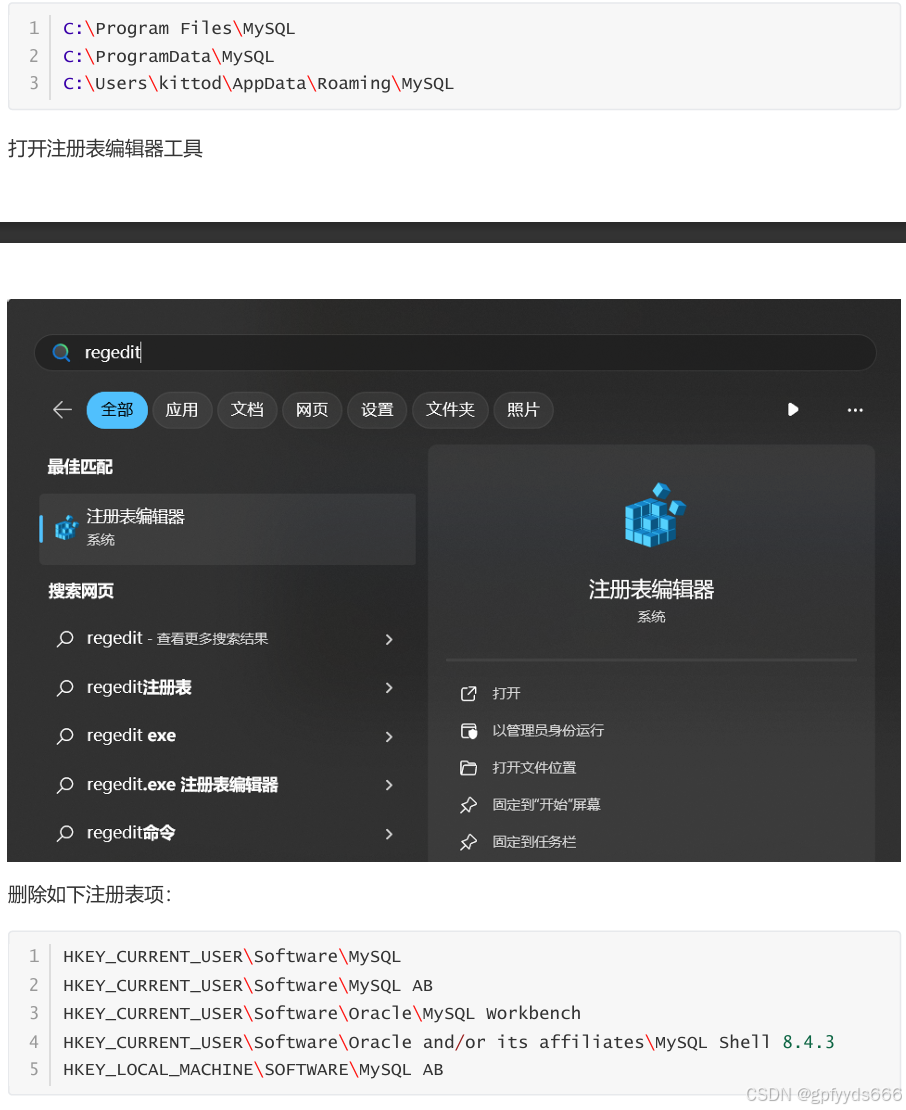Click the 'regedit exe' web suggestion
This screenshot has width=906, height=1110.
pyautogui.click(x=131, y=736)
